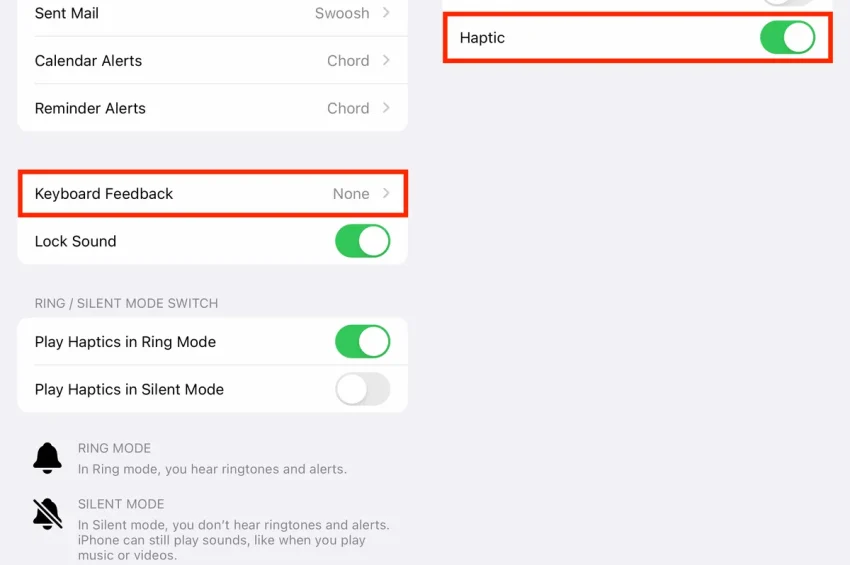Viewport: 850px width, 565px height.
Task: Open Sent Mail chevron arrow
Action: pyautogui.click(x=386, y=13)
